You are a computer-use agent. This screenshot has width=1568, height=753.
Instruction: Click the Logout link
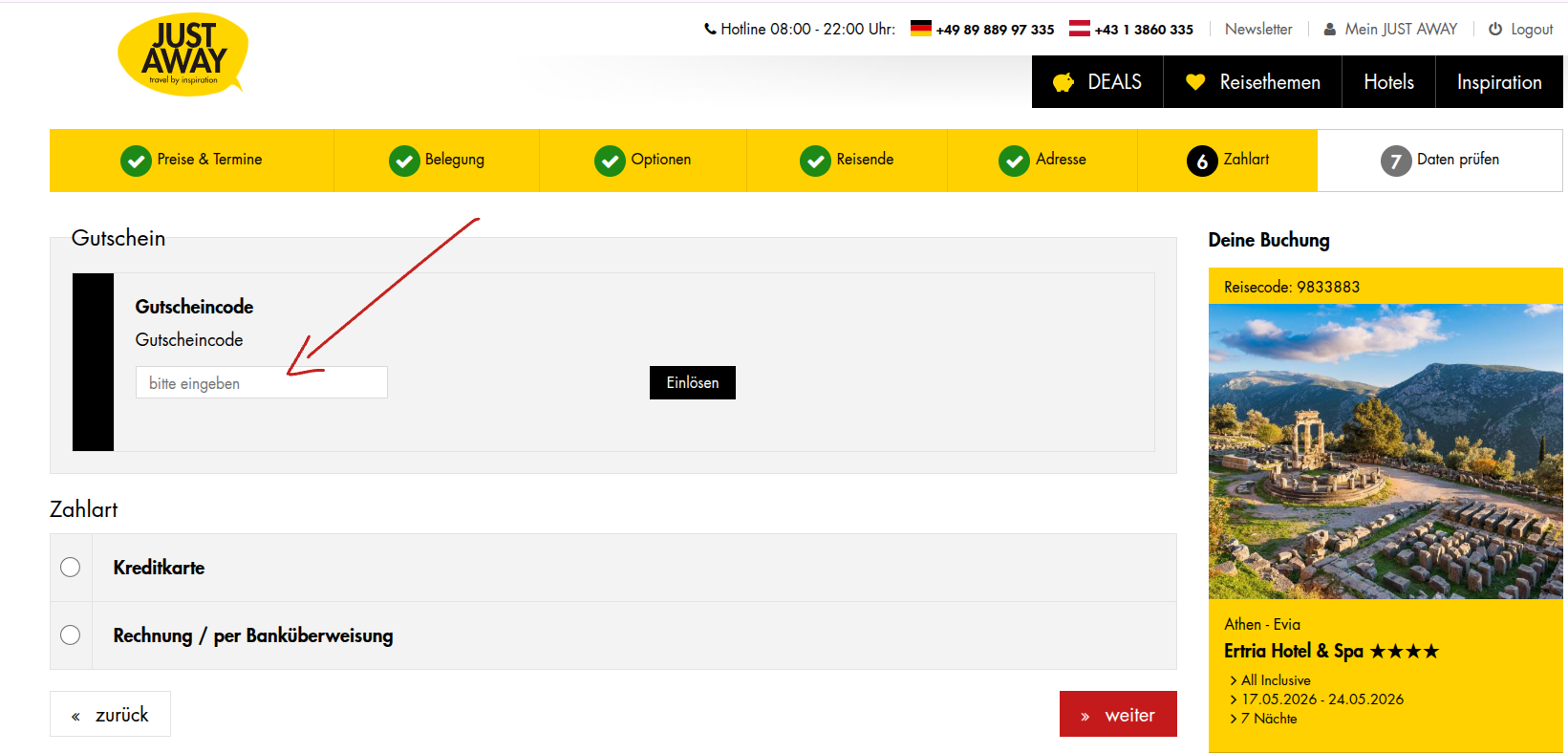[1532, 30]
